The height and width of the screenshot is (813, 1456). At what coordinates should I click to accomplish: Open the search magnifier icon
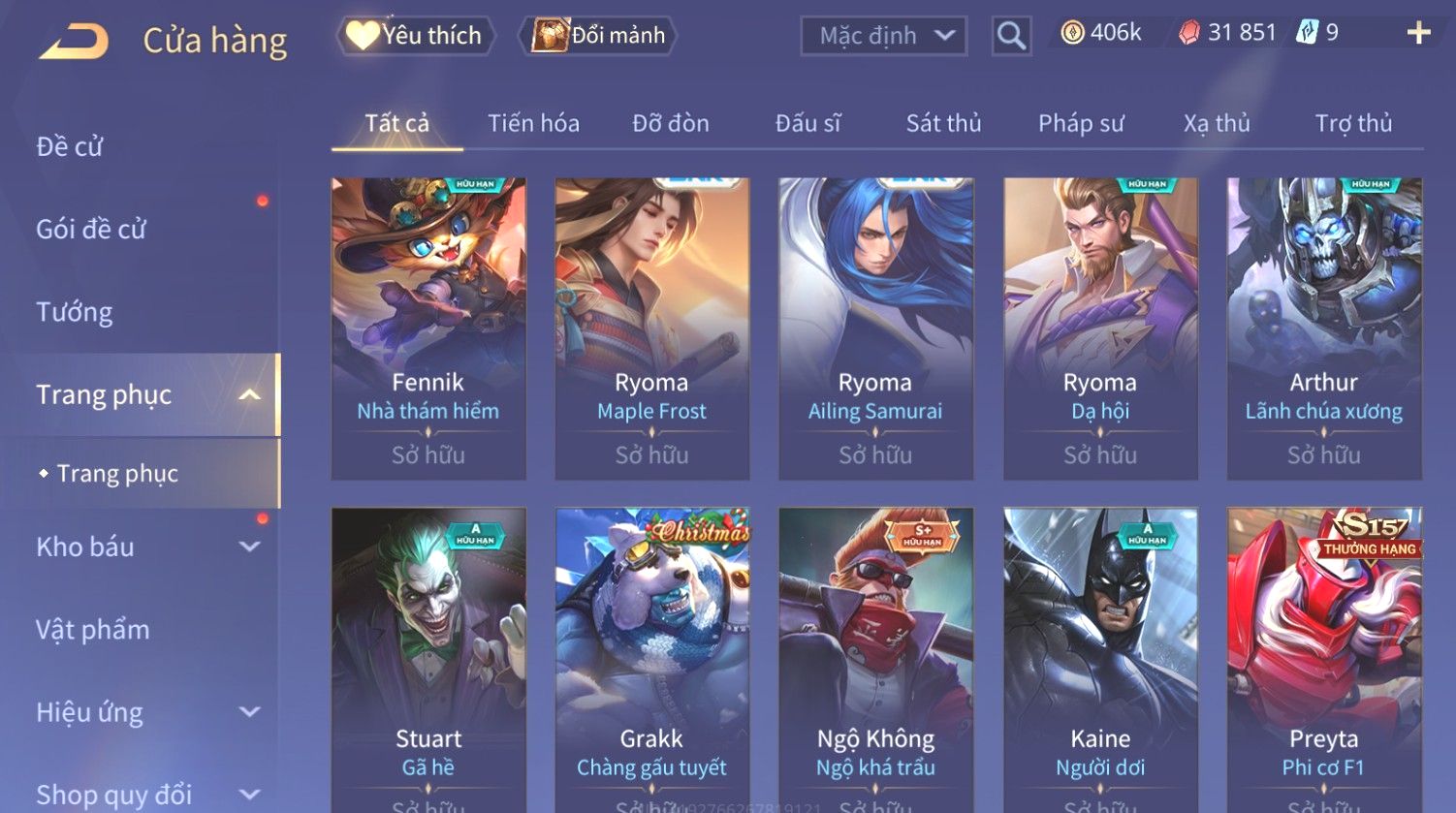[1011, 36]
